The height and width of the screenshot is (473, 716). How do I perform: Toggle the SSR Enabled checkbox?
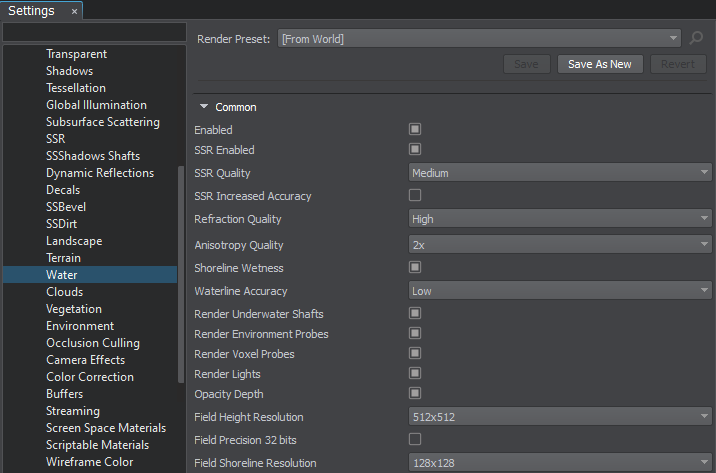pyautogui.click(x=415, y=150)
